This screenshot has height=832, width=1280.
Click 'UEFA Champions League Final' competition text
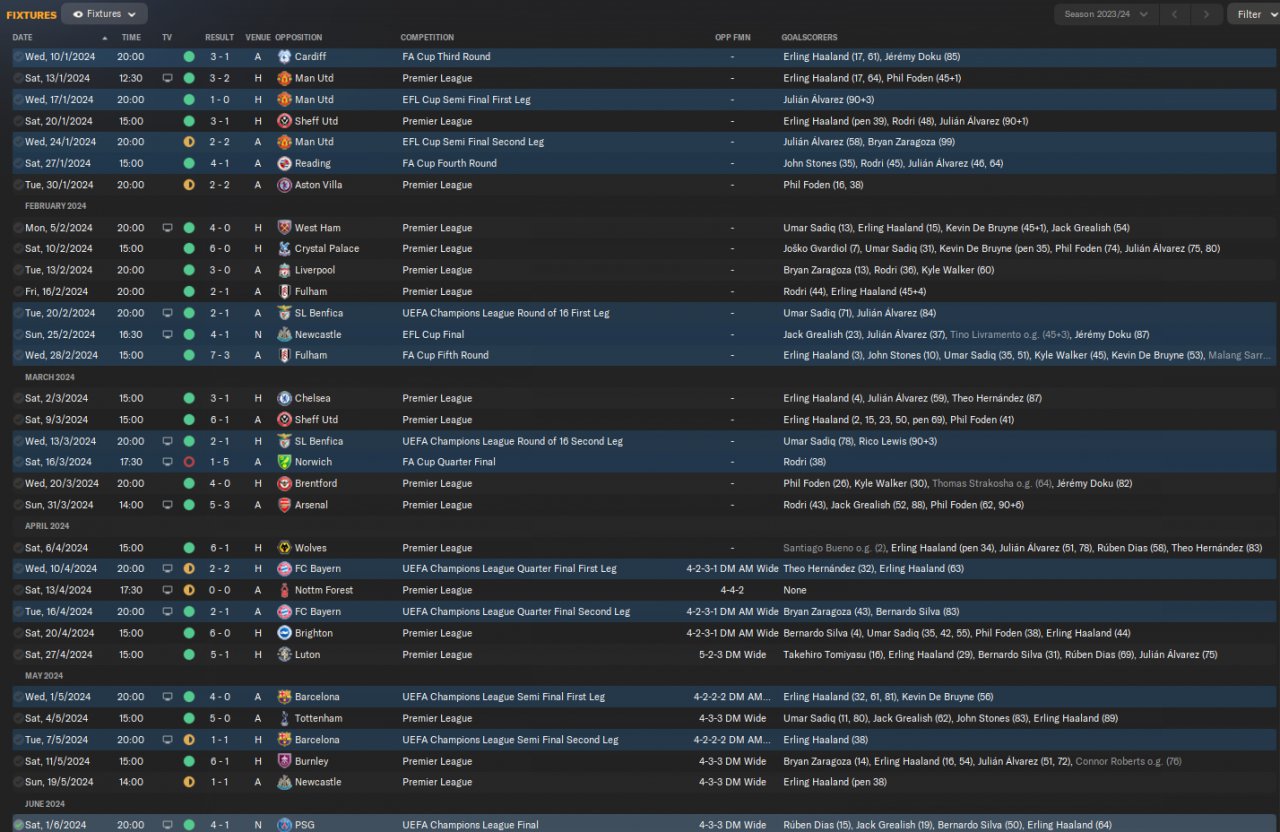471,825
